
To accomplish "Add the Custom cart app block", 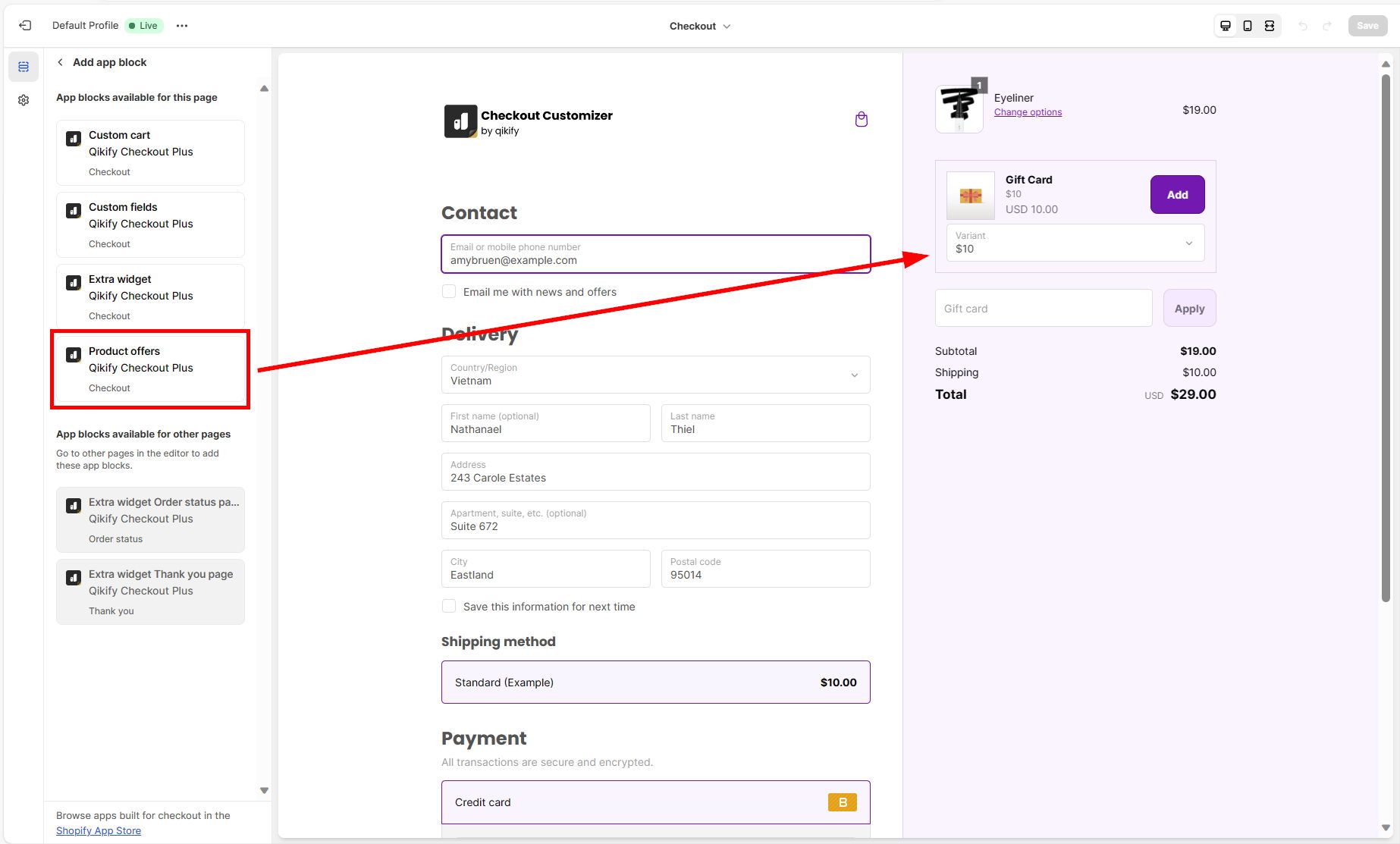I will pyautogui.click(x=150, y=152).
